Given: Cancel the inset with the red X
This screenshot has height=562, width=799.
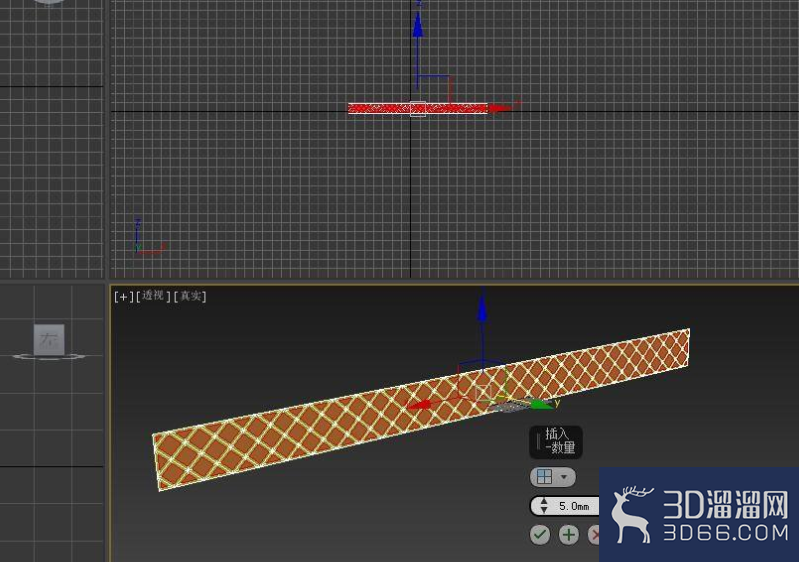Looking at the screenshot, I should coord(594,534).
